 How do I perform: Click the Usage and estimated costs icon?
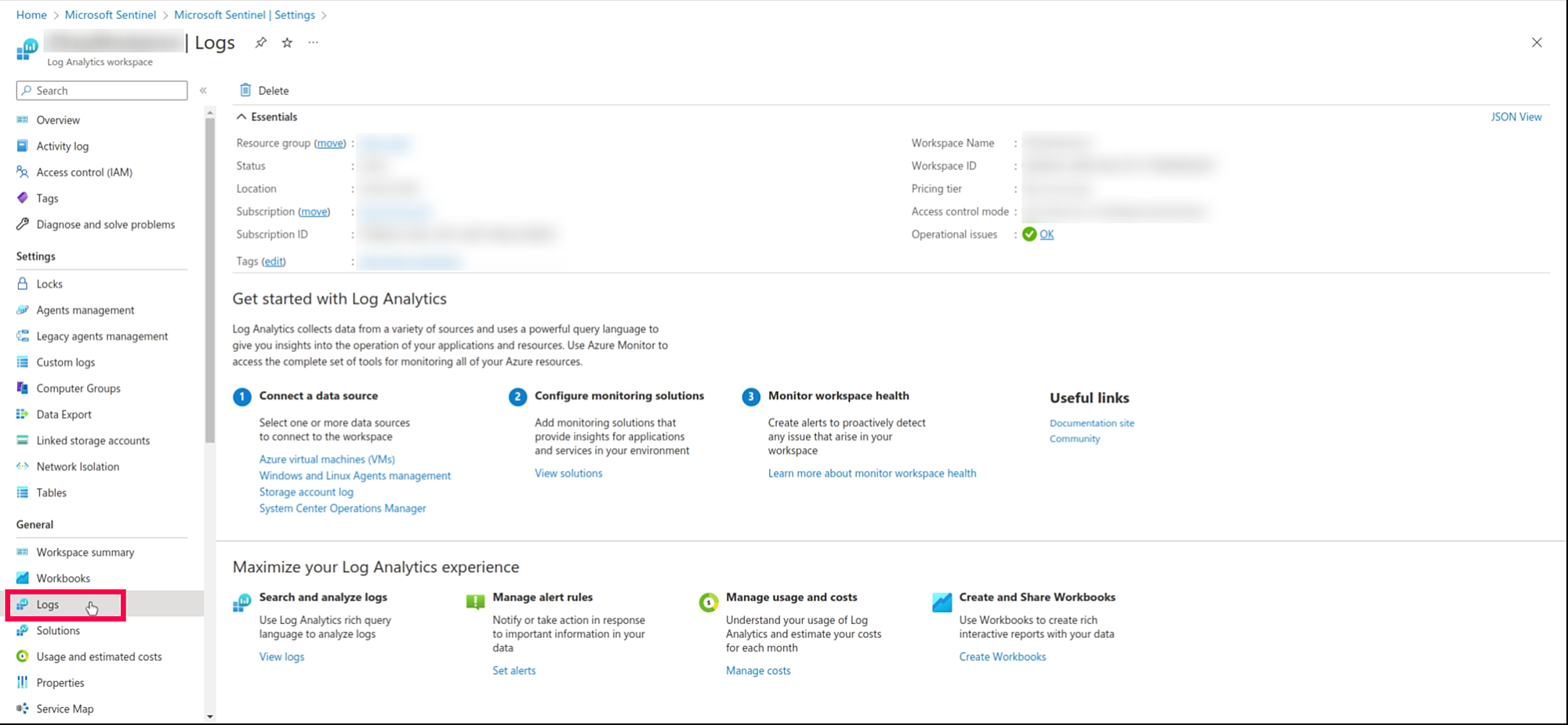click(x=23, y=657)
